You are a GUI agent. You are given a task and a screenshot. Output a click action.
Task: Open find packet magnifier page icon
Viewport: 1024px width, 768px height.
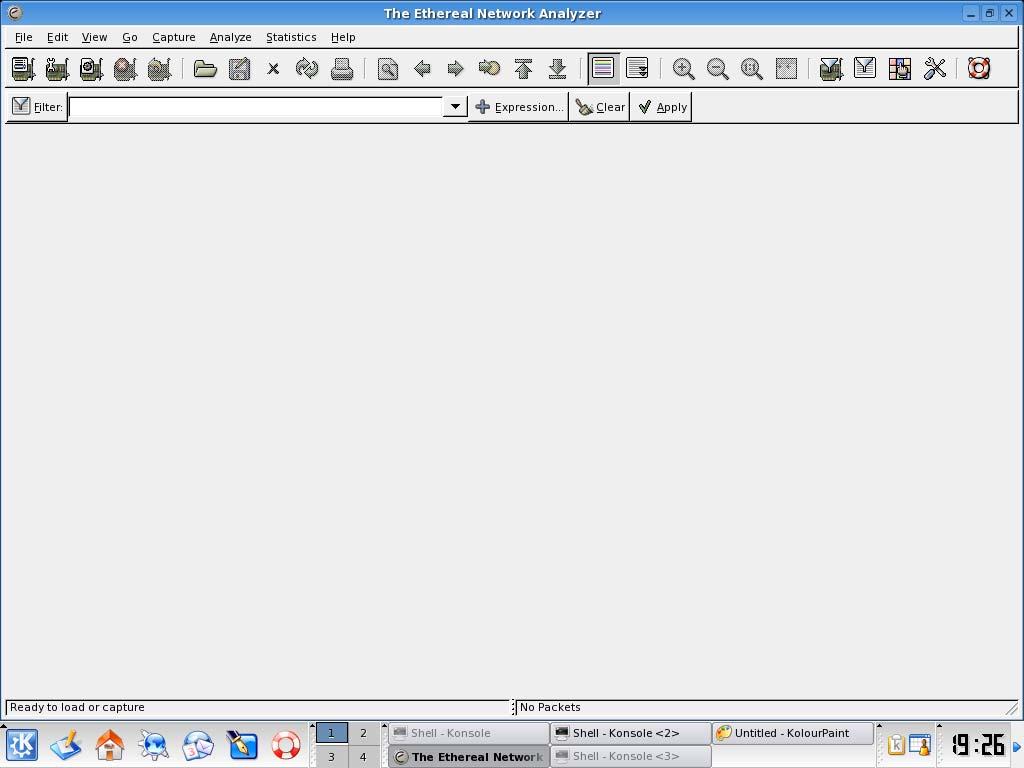click(x=388, y=69)
